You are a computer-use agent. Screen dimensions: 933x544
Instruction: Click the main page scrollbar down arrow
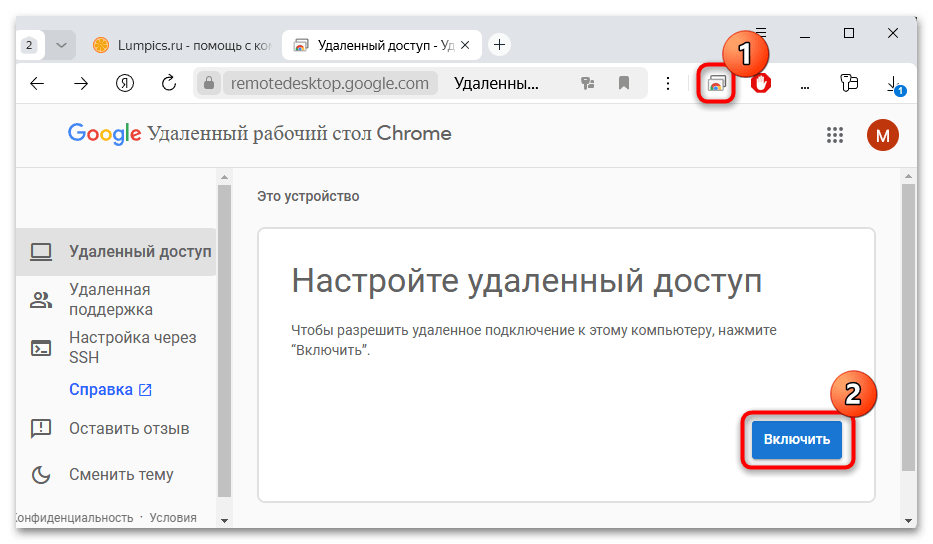[x=908, y=520]
